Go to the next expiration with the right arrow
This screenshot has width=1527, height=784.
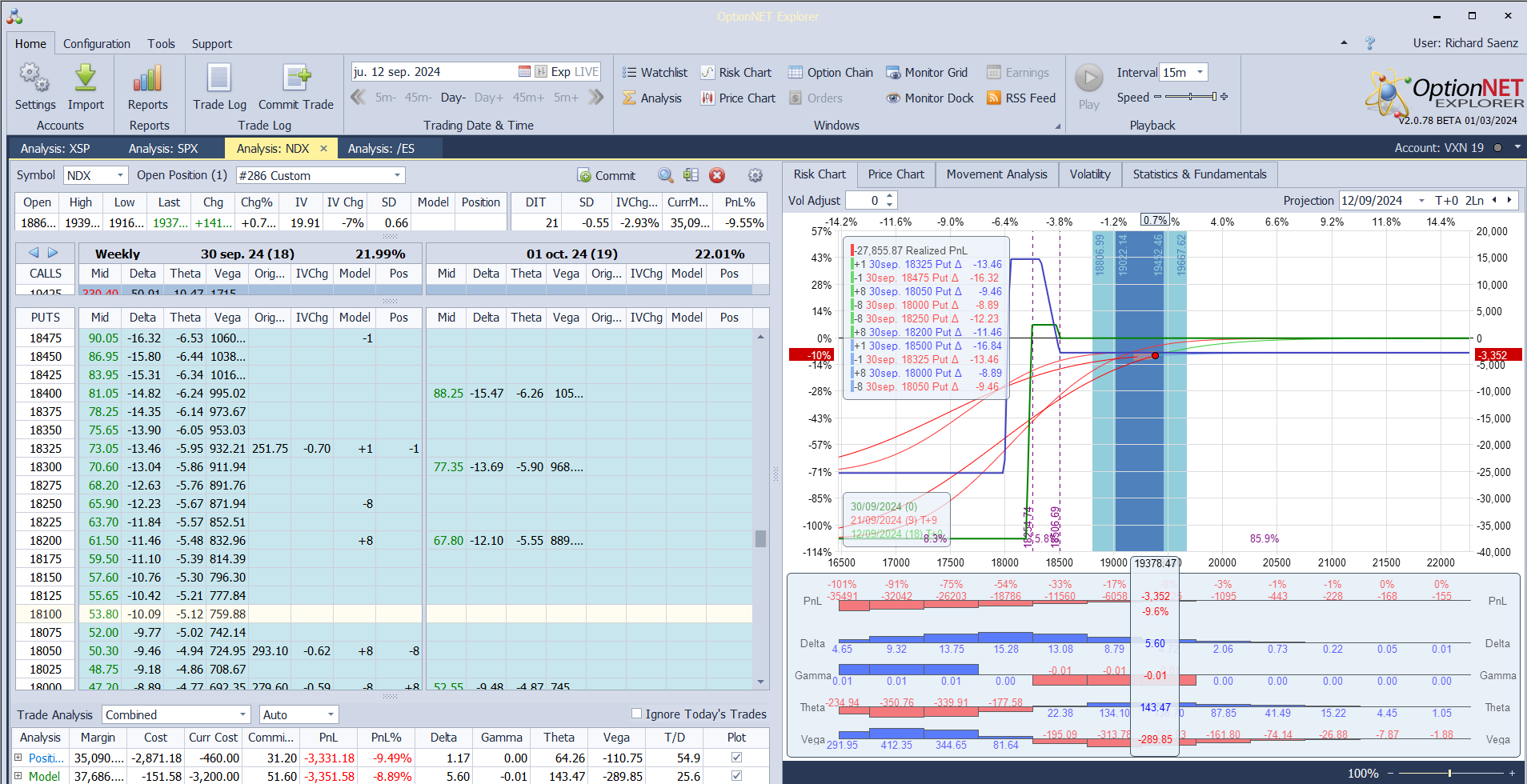[53, 253]
